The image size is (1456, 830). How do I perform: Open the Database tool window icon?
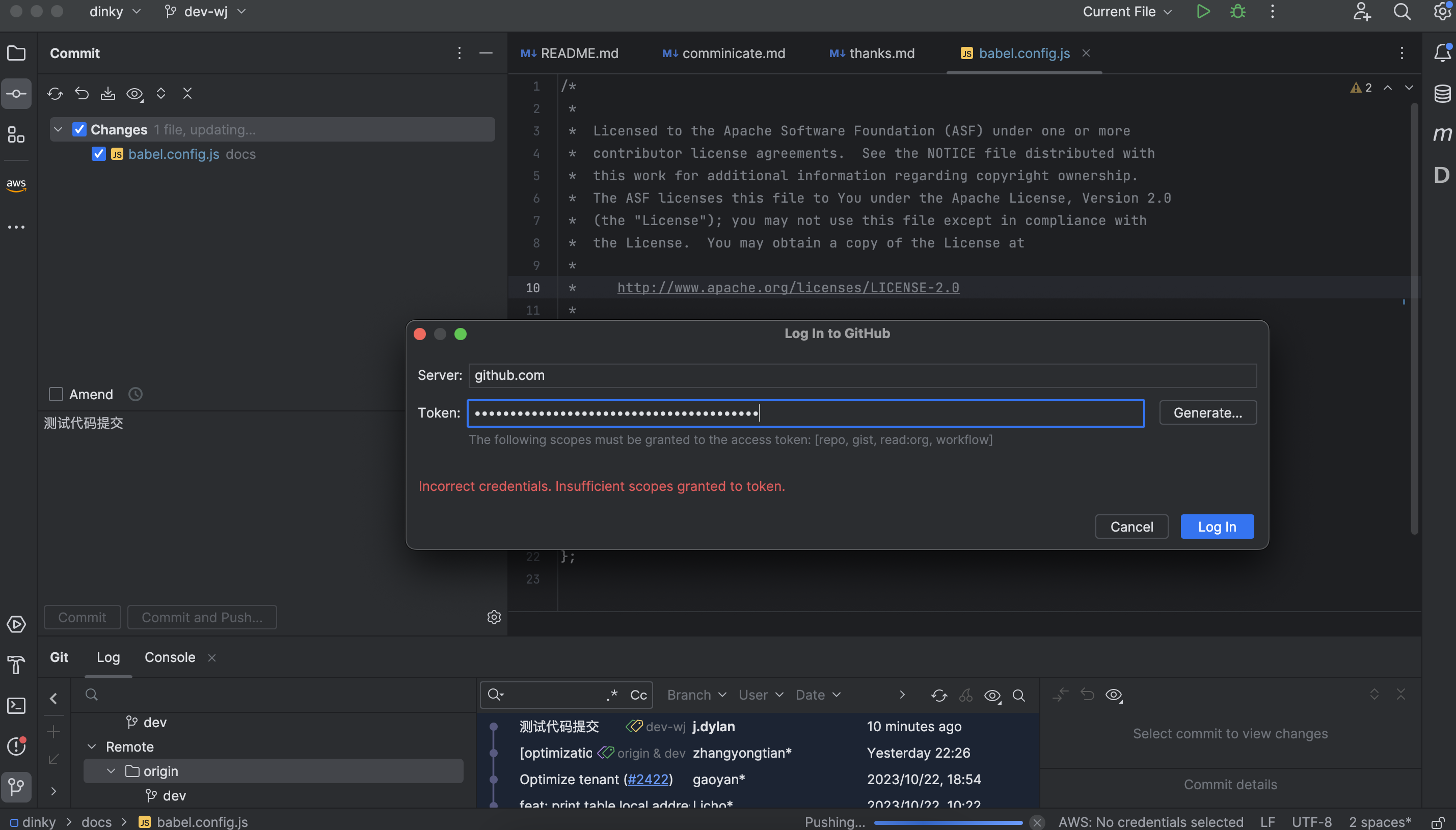point(1442,94)
